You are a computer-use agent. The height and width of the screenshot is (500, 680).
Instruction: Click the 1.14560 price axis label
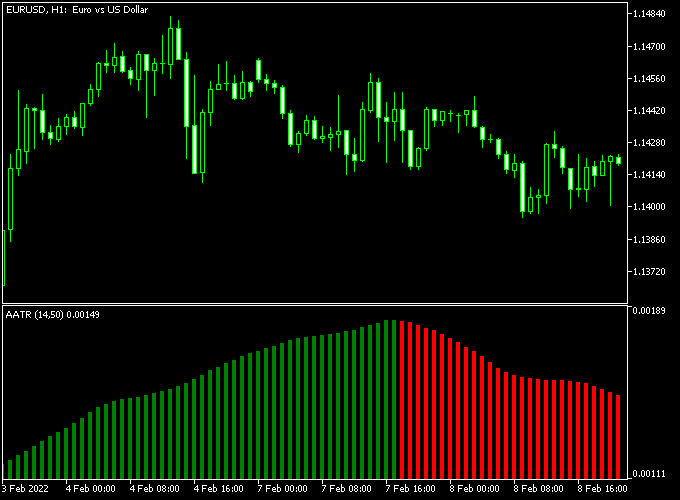[x=650, y=79]
